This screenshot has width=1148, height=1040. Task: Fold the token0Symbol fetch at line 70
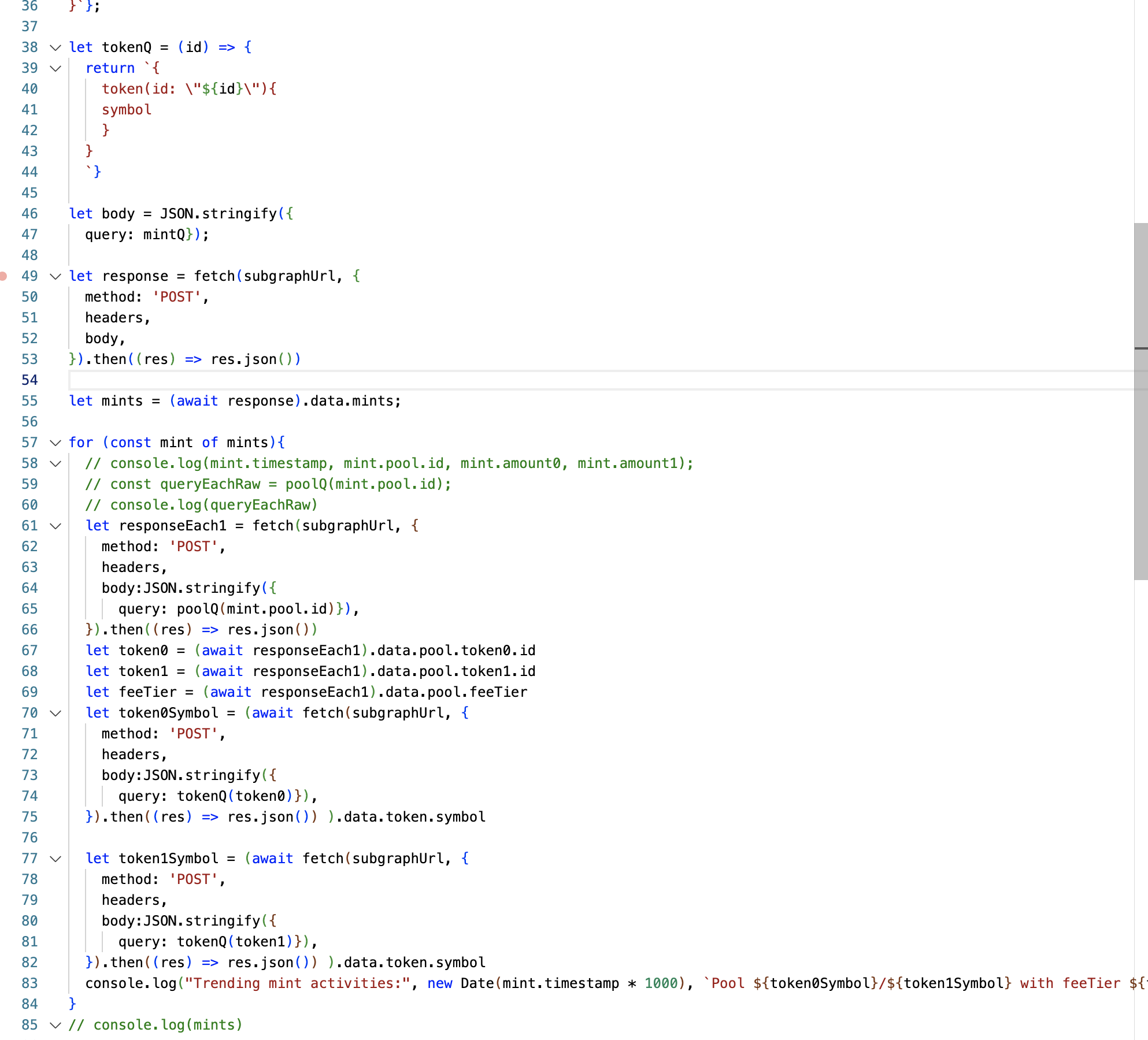tap(55, 713)
